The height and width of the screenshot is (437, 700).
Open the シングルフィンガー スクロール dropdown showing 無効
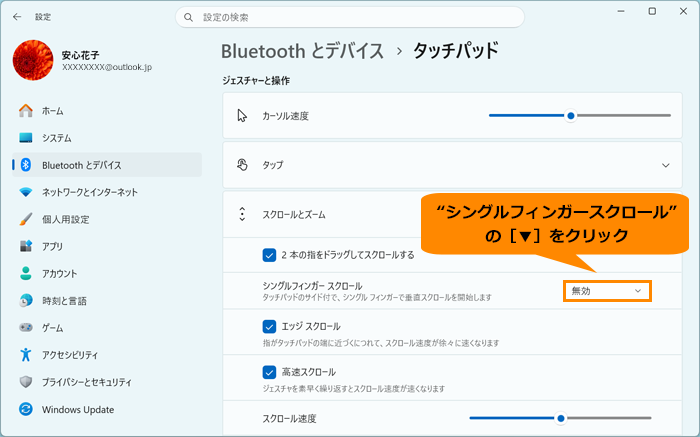[607, 291]
